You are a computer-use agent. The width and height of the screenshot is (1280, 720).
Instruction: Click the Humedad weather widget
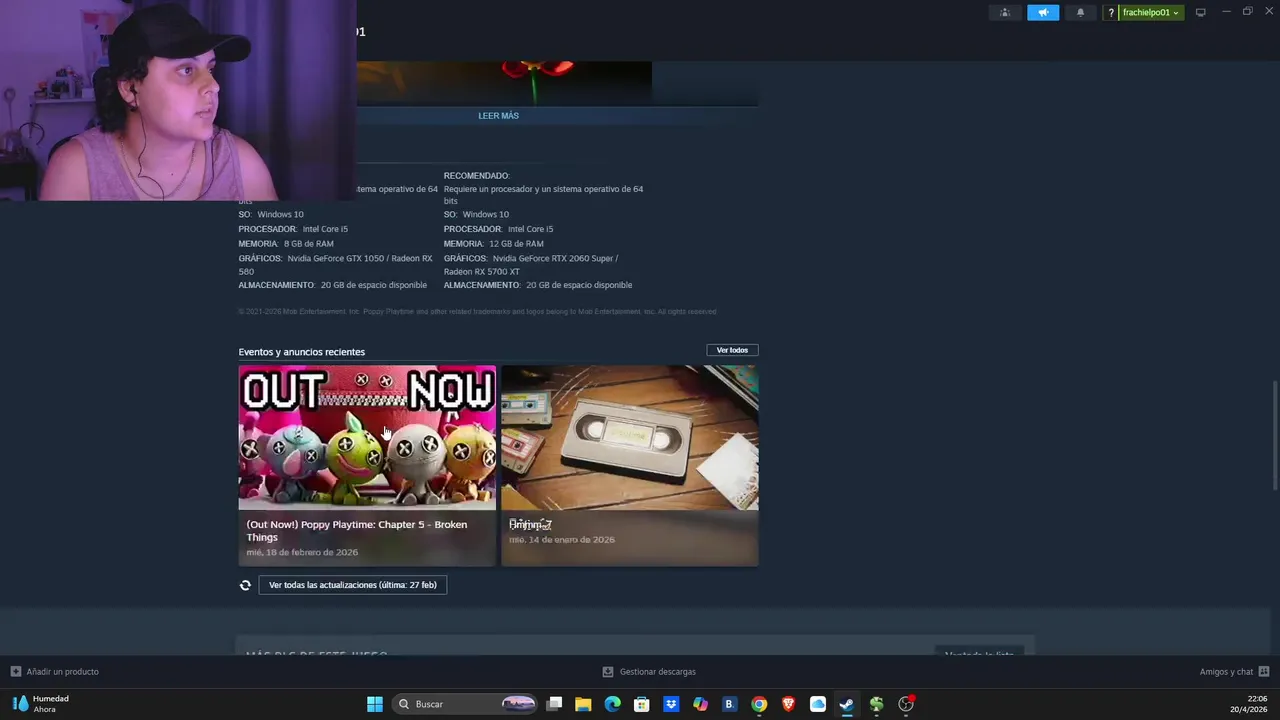tap(42, 704)
